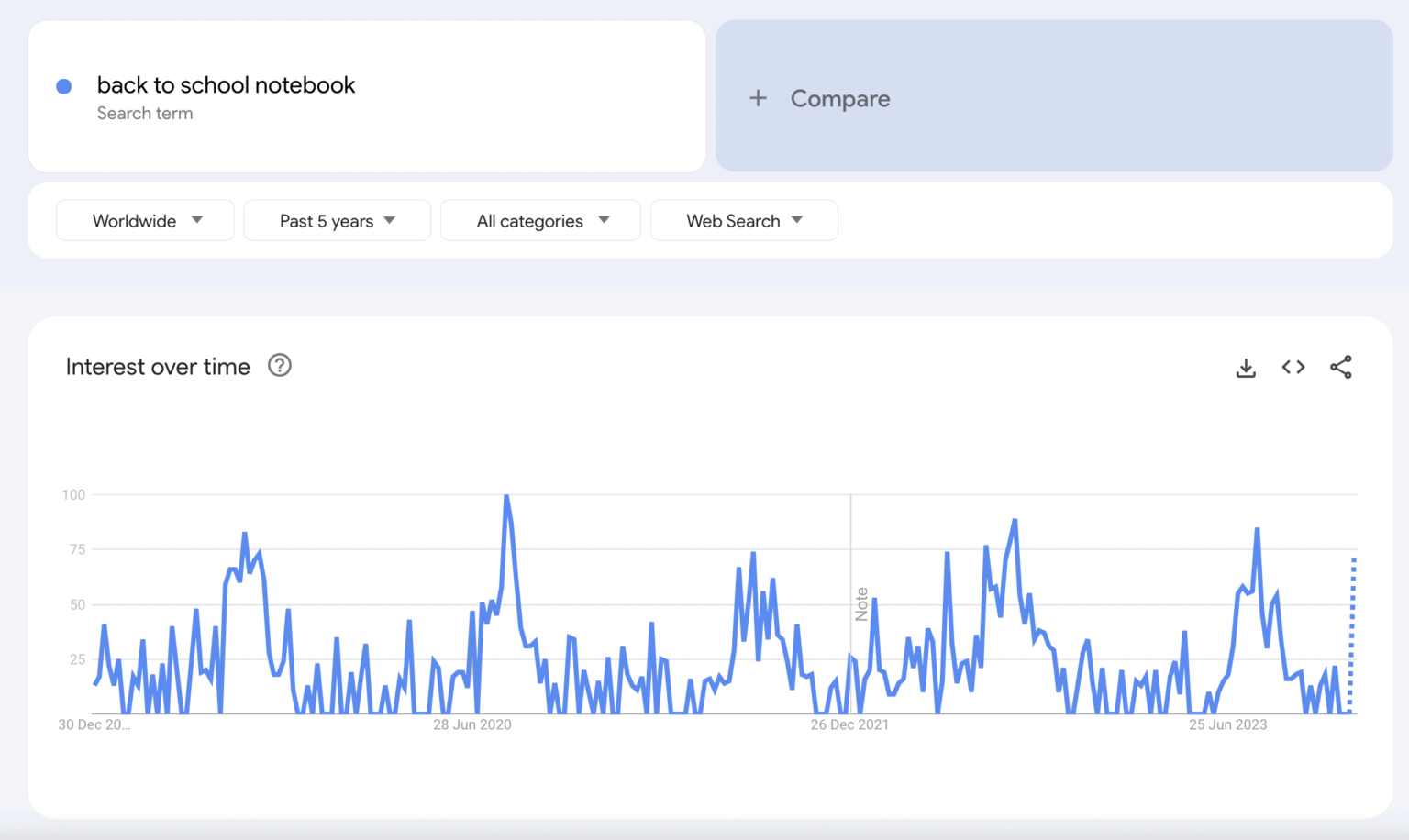Click the Note marker on the chart
Viewport: 1409px width, 840px height.
tap(861, 604)
